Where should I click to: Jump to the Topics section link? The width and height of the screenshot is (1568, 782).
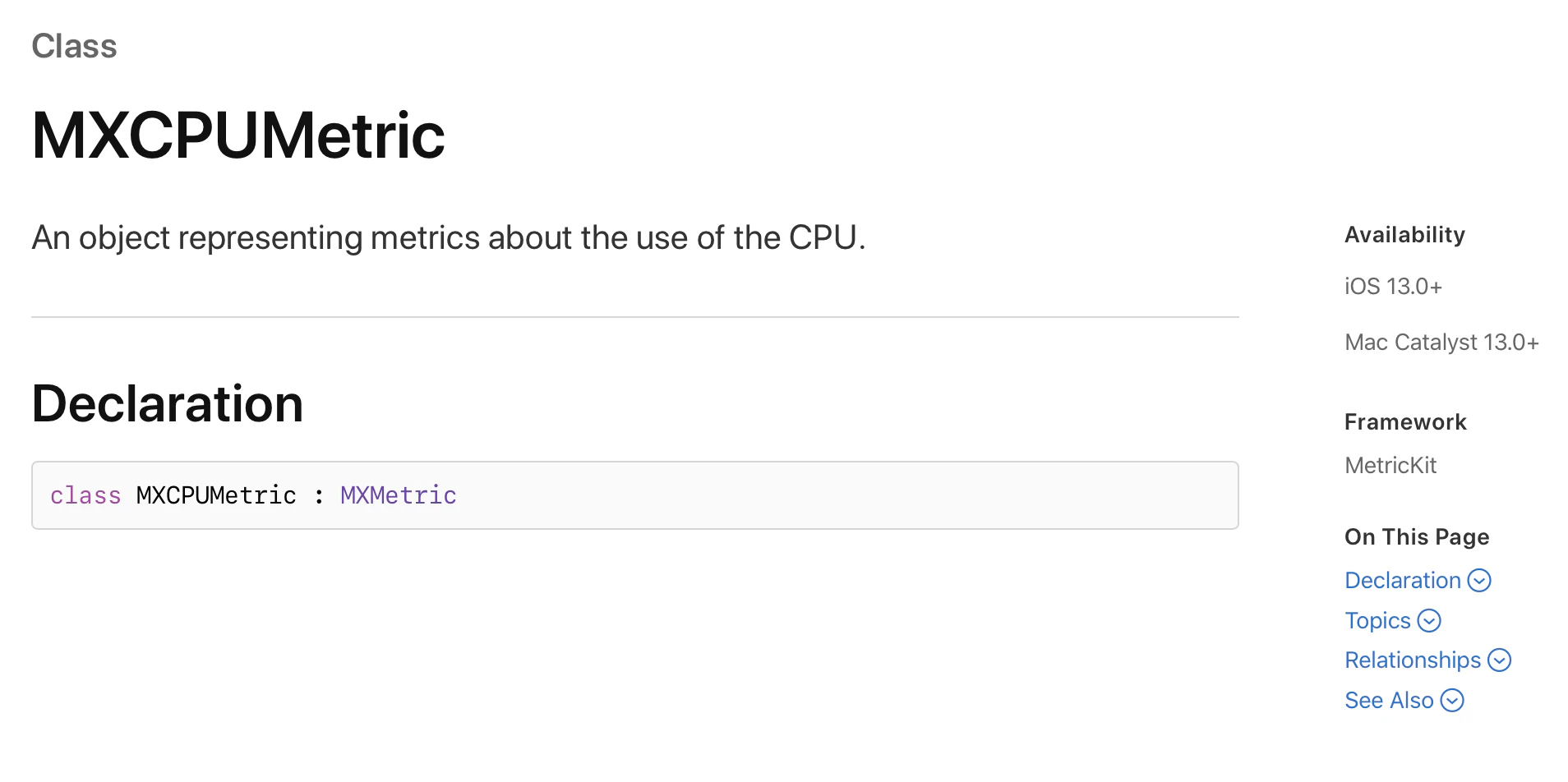(1377, 621)
